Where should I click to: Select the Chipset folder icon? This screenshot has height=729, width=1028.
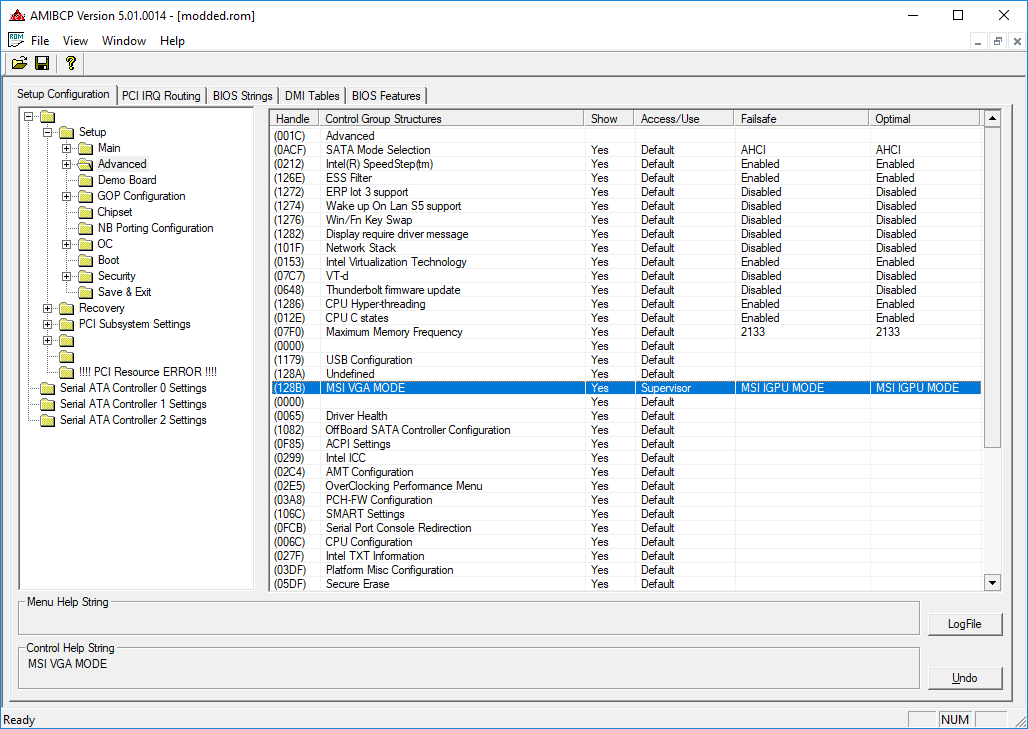86,212
